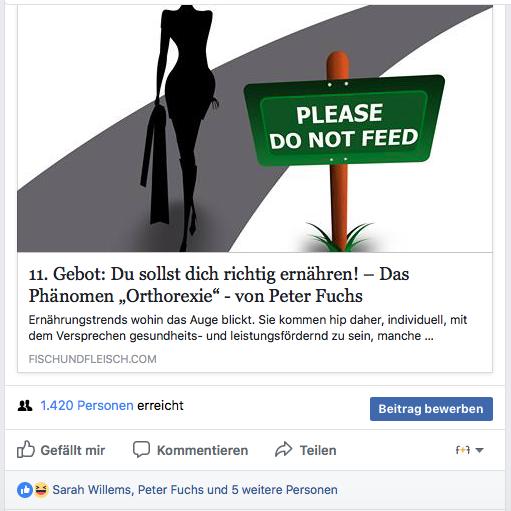Click Kommentieren to write a comment

pyautogui.click(x=203, y=450)
